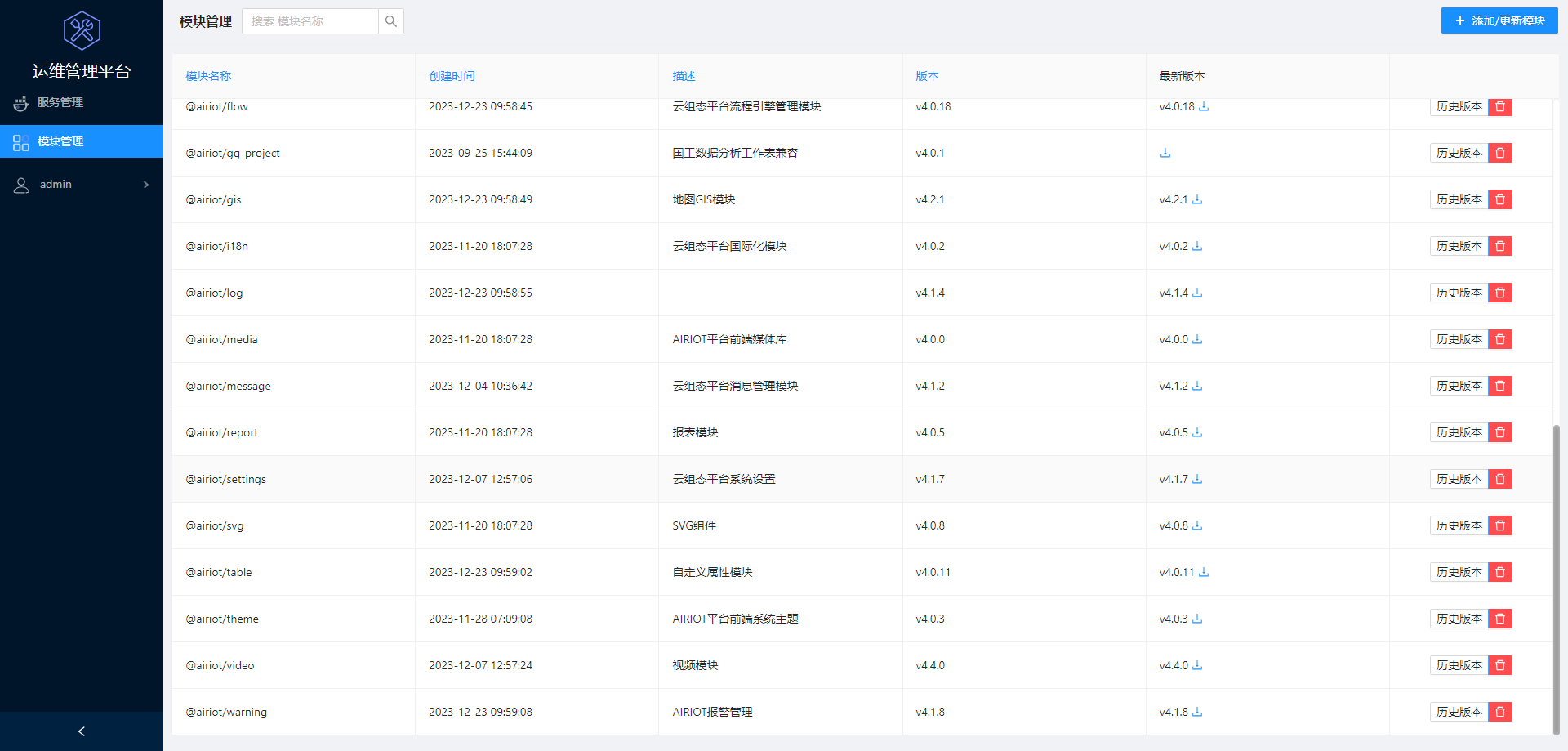Open 历史版本 for @airiot/gis
The width and height of the screenshot is (1568, 751).
(1459, 199)
